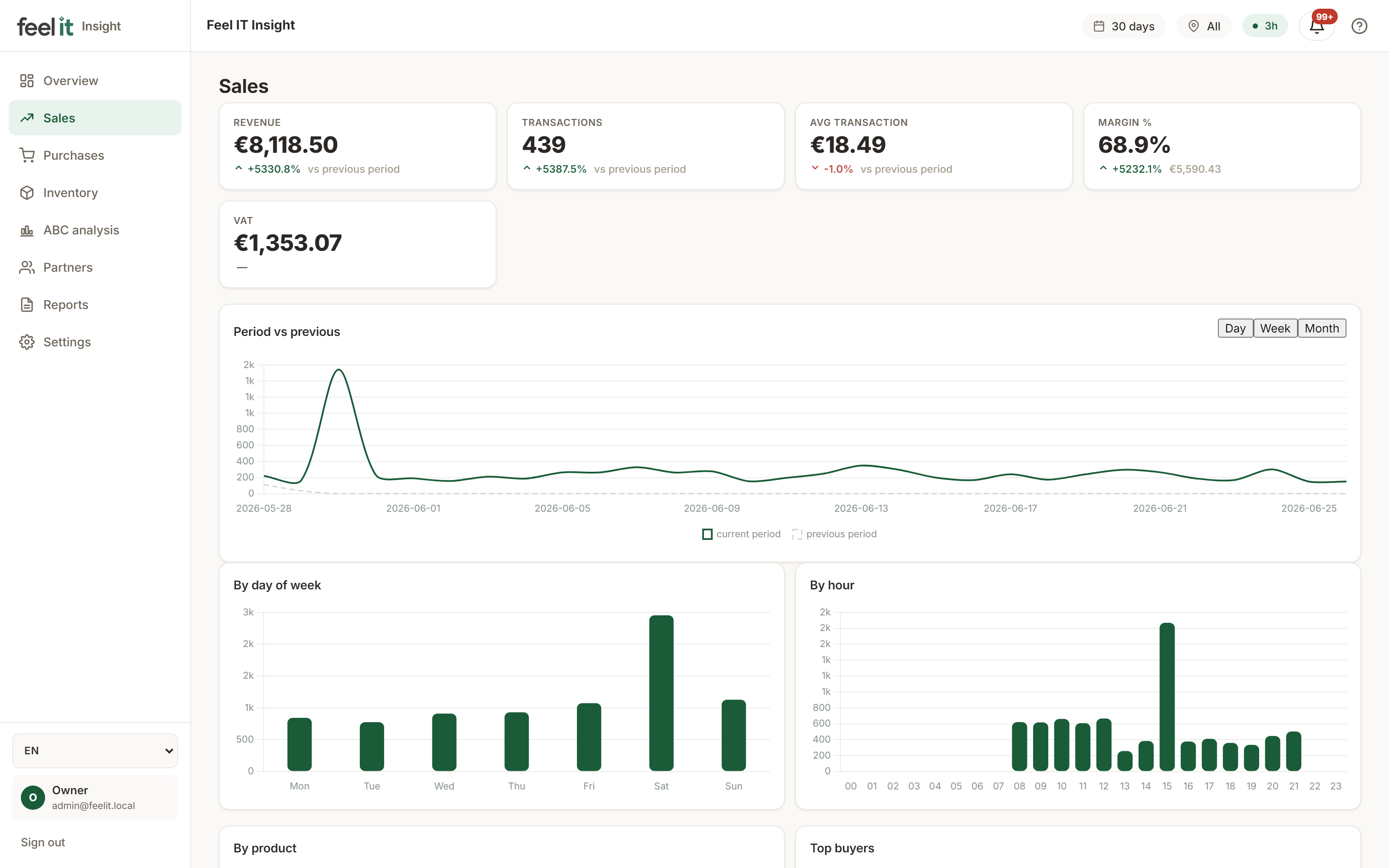Go to Reports
Viewport: 1389px width, 868px height.
pyautogui.click(x=66, y=305)
